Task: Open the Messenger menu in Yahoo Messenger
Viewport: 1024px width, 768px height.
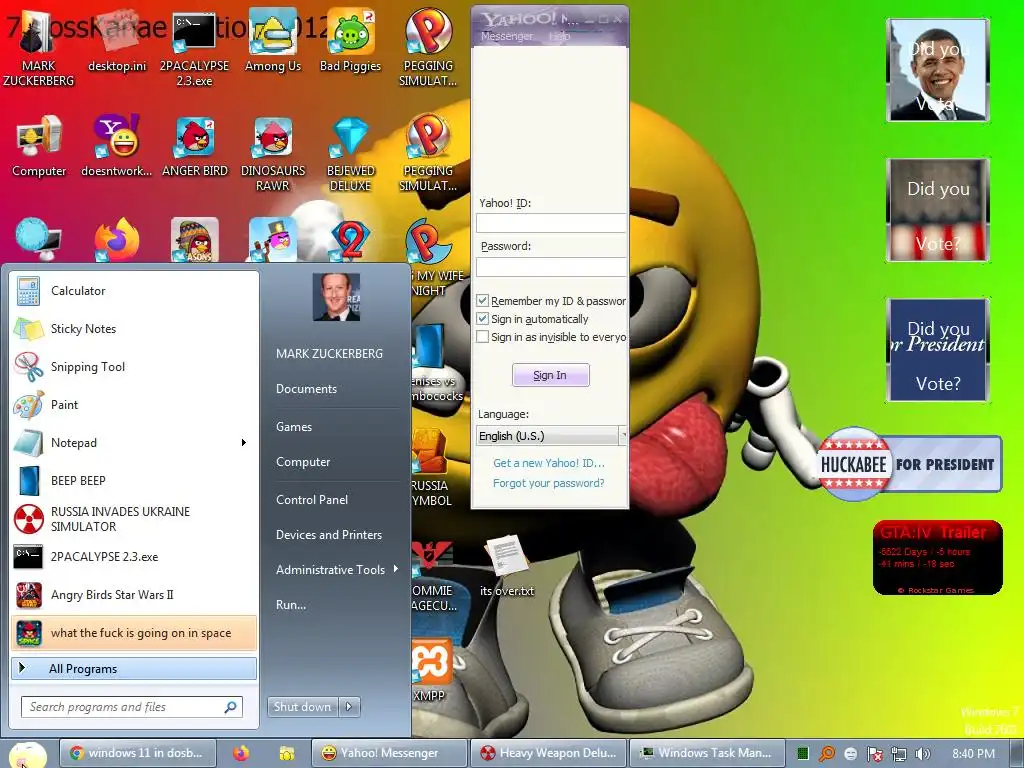Action: coord(507,37)
